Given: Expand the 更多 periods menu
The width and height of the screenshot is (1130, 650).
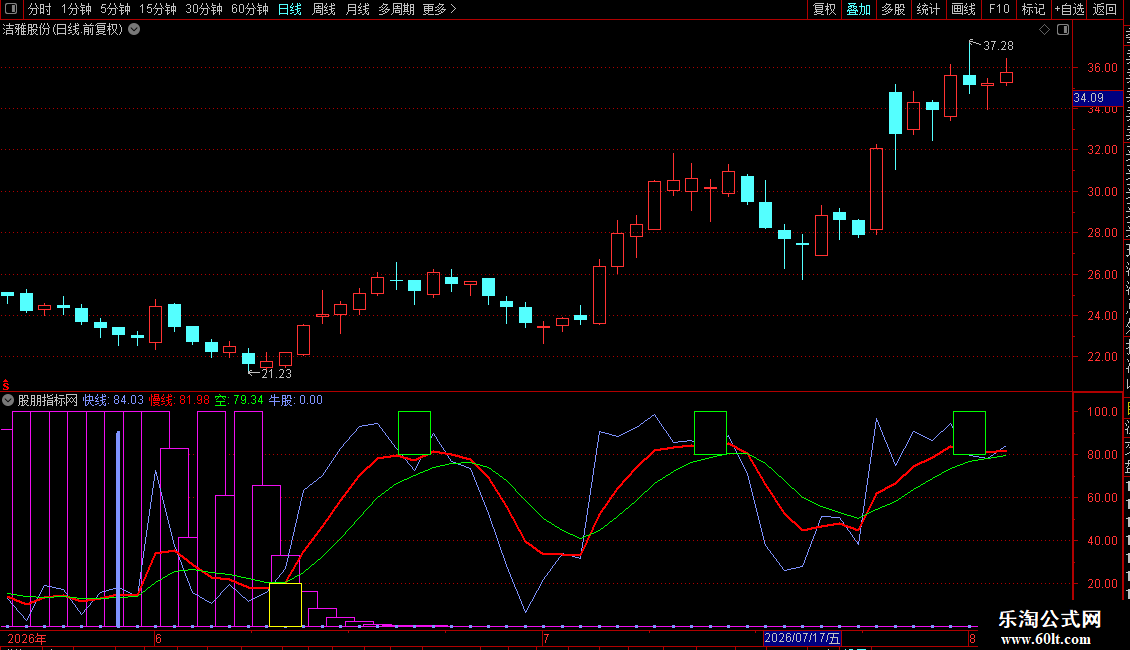Looking at the screenshot, I should point(440,9).
